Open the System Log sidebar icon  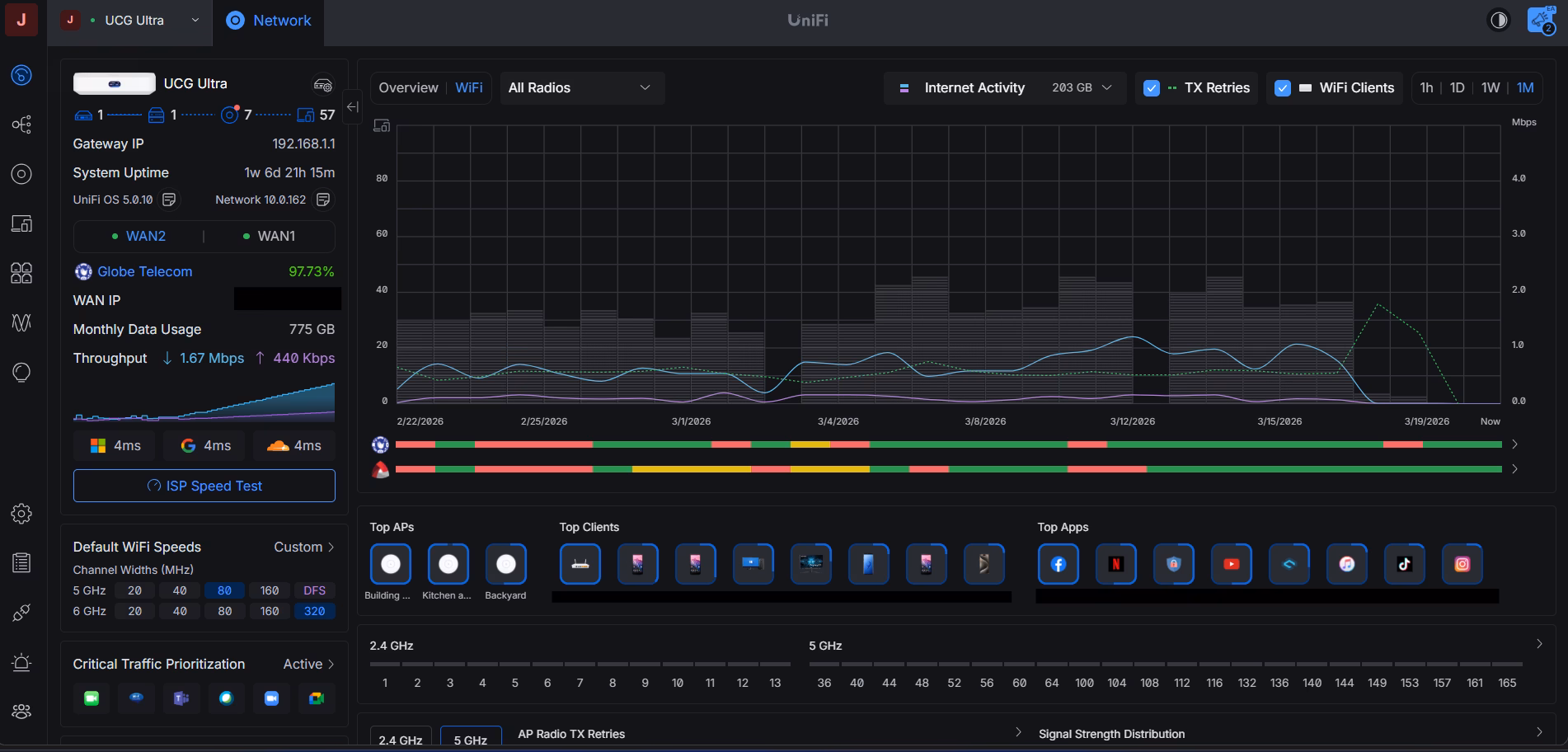tap(21, 563)
